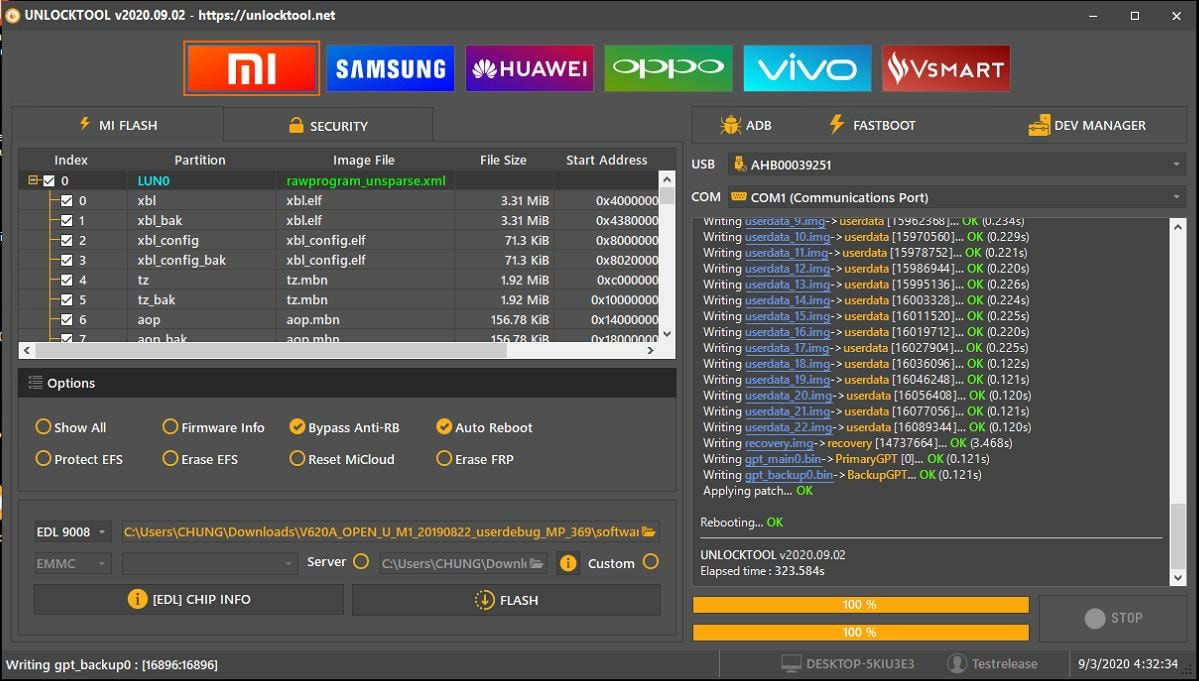The width and height of the screenshot is (1199, 681).
Task: Click the folder icon for firmware path
Action: click(648, 532)
